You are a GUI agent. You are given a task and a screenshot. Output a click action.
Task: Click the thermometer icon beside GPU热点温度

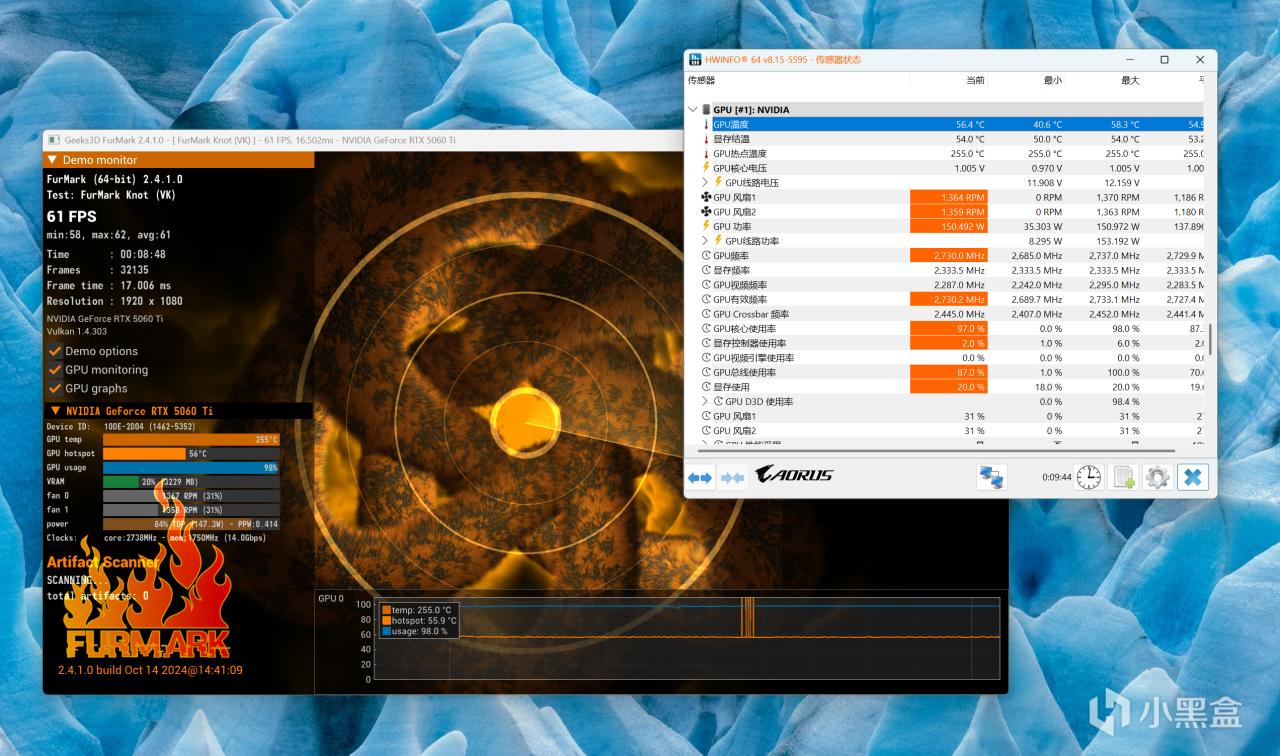(x=706, y=154)
